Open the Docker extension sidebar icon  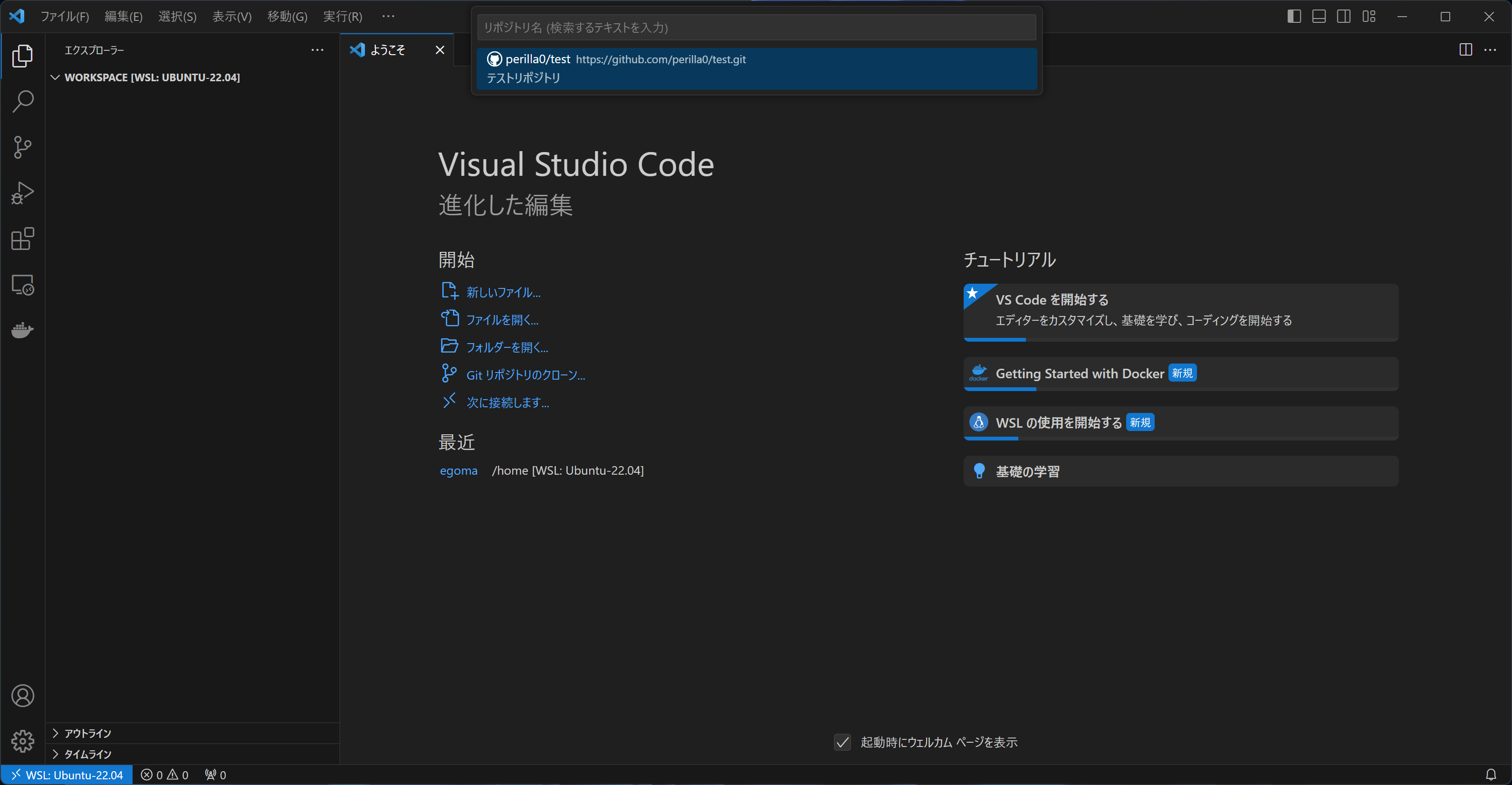22,330
